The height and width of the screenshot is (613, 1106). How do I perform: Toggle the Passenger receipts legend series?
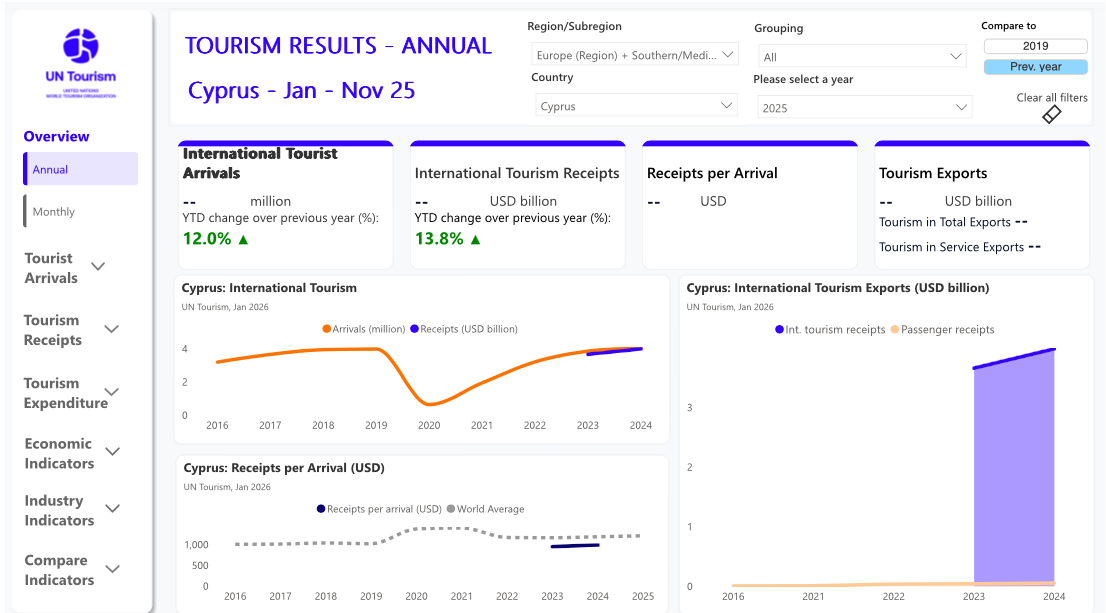coord(946,330)
